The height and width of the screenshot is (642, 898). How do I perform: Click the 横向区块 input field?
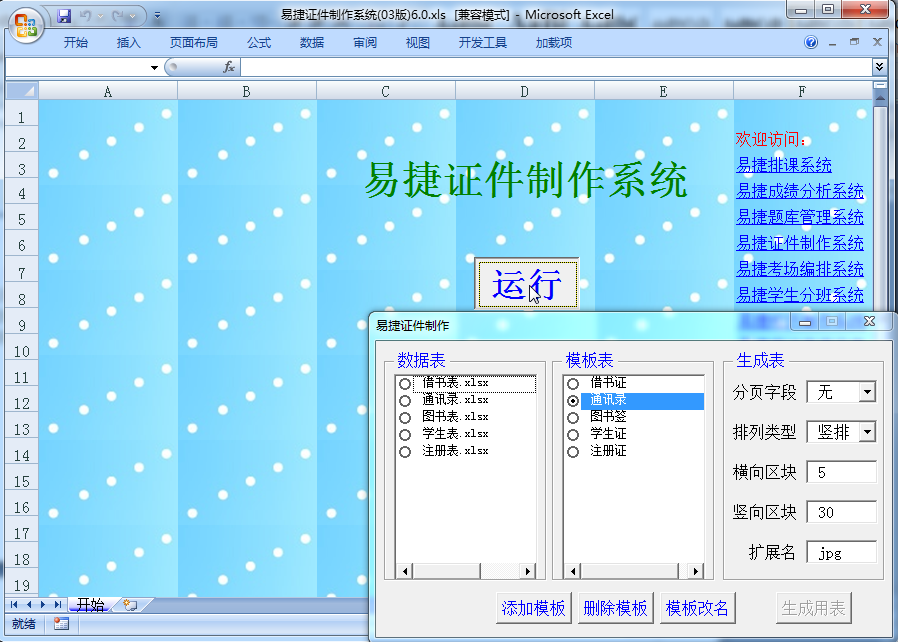pyautogui.click(x=841, y=472)
